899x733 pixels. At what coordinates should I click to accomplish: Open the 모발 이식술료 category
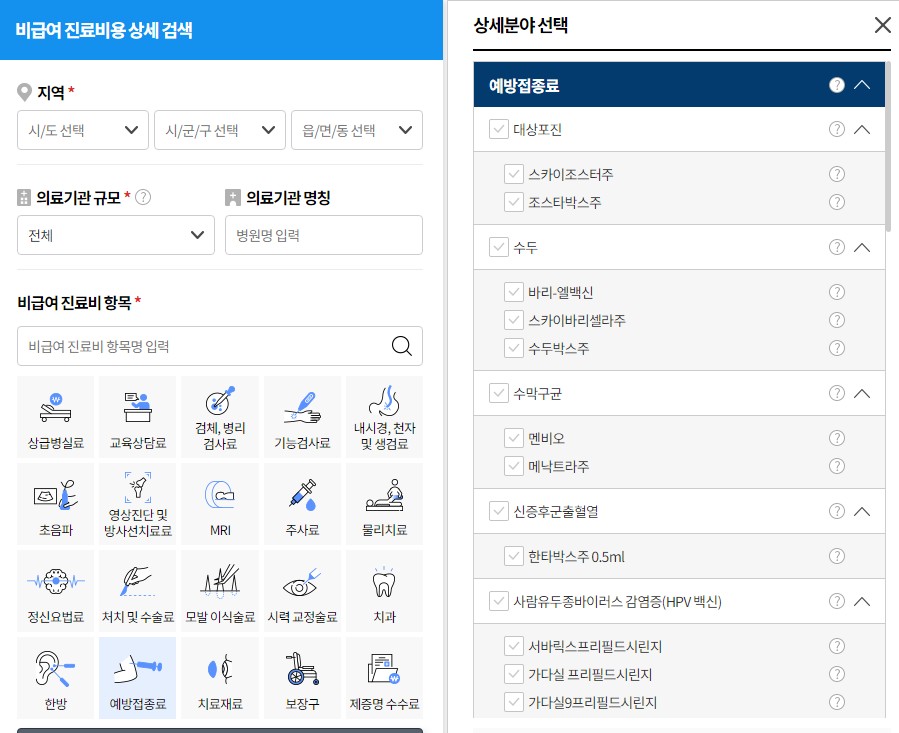click(x=220, y=591)
